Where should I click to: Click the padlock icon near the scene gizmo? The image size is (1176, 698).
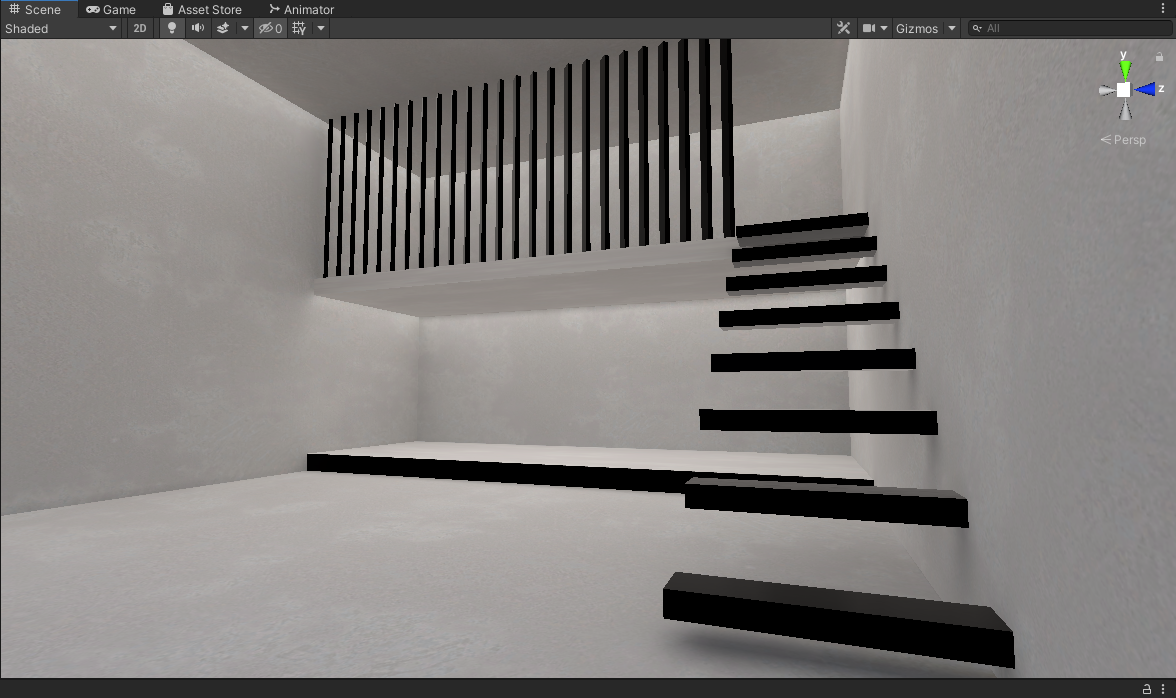(1159, 56)
